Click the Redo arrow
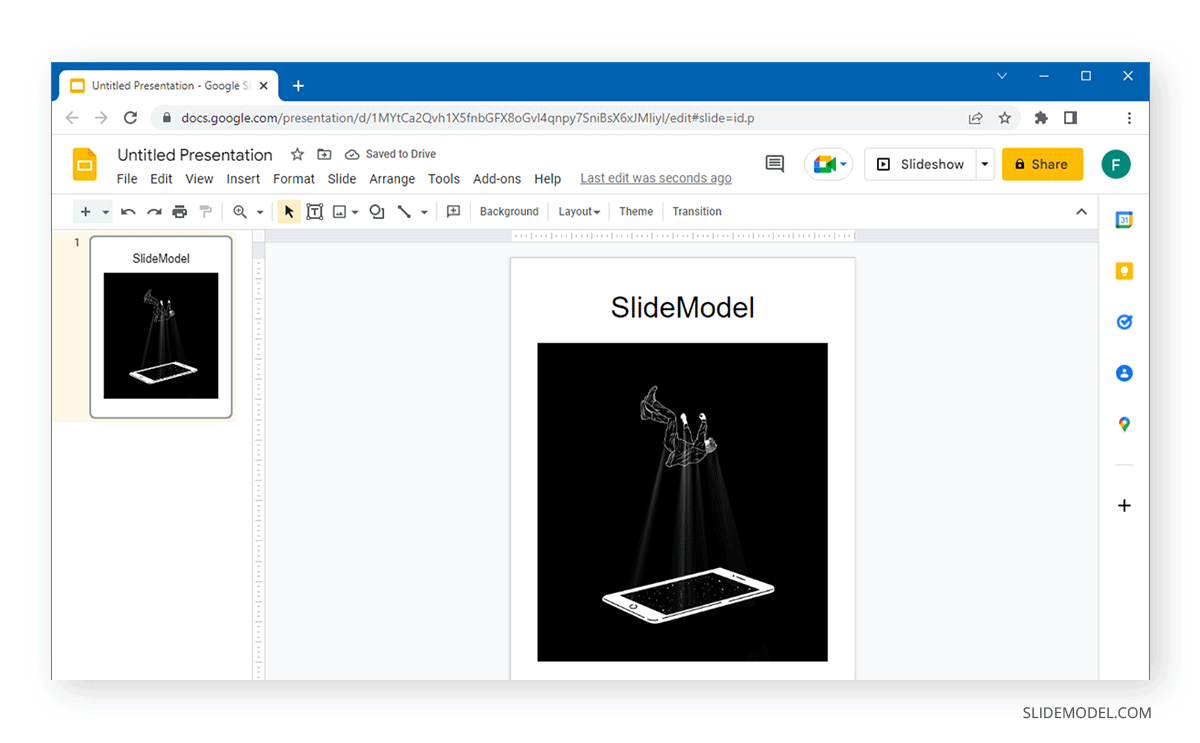The height and width of the screenshot is (743, 1200). [154, 212]
